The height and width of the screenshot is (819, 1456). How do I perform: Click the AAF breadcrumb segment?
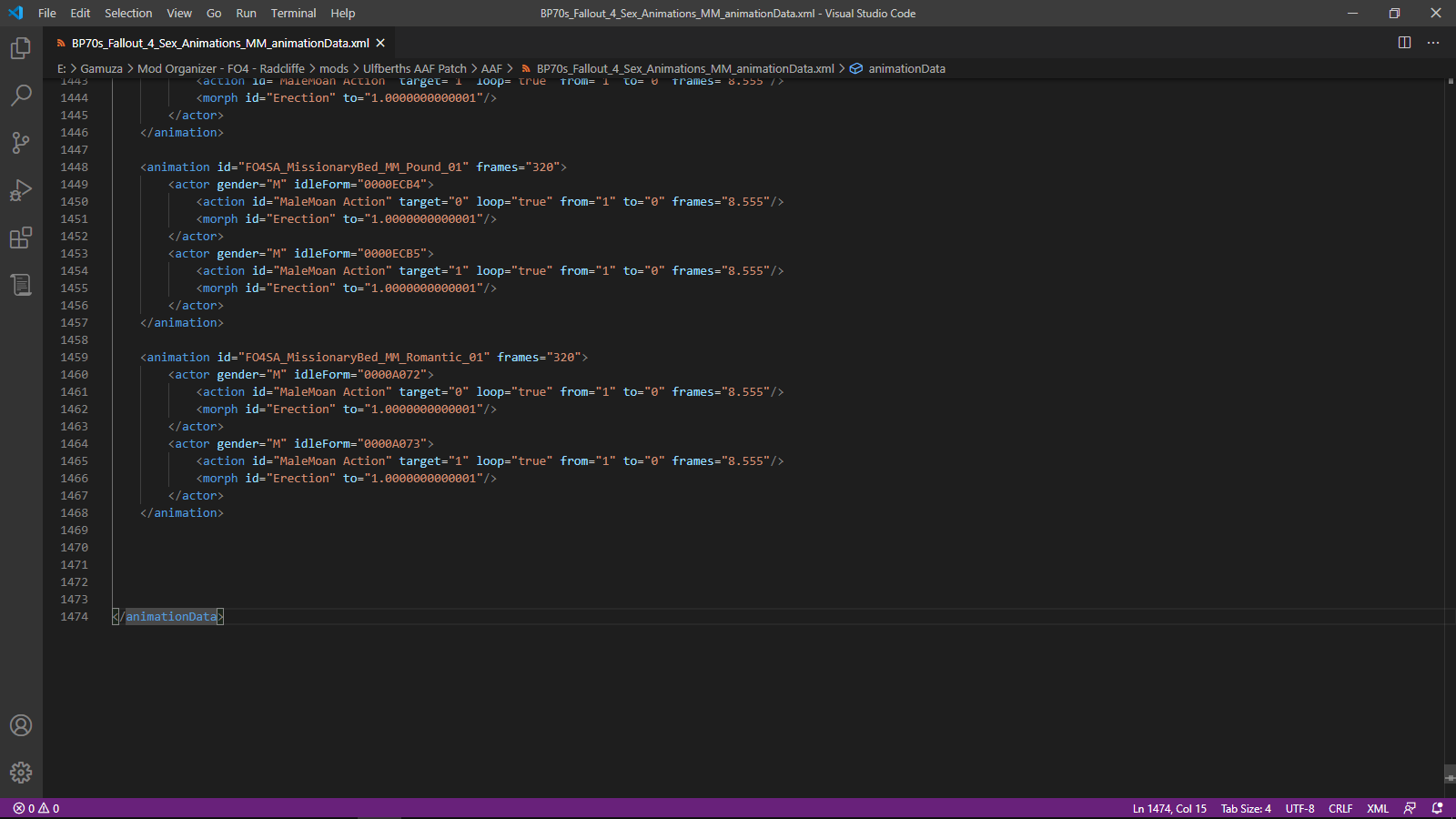tap(491, 68)
